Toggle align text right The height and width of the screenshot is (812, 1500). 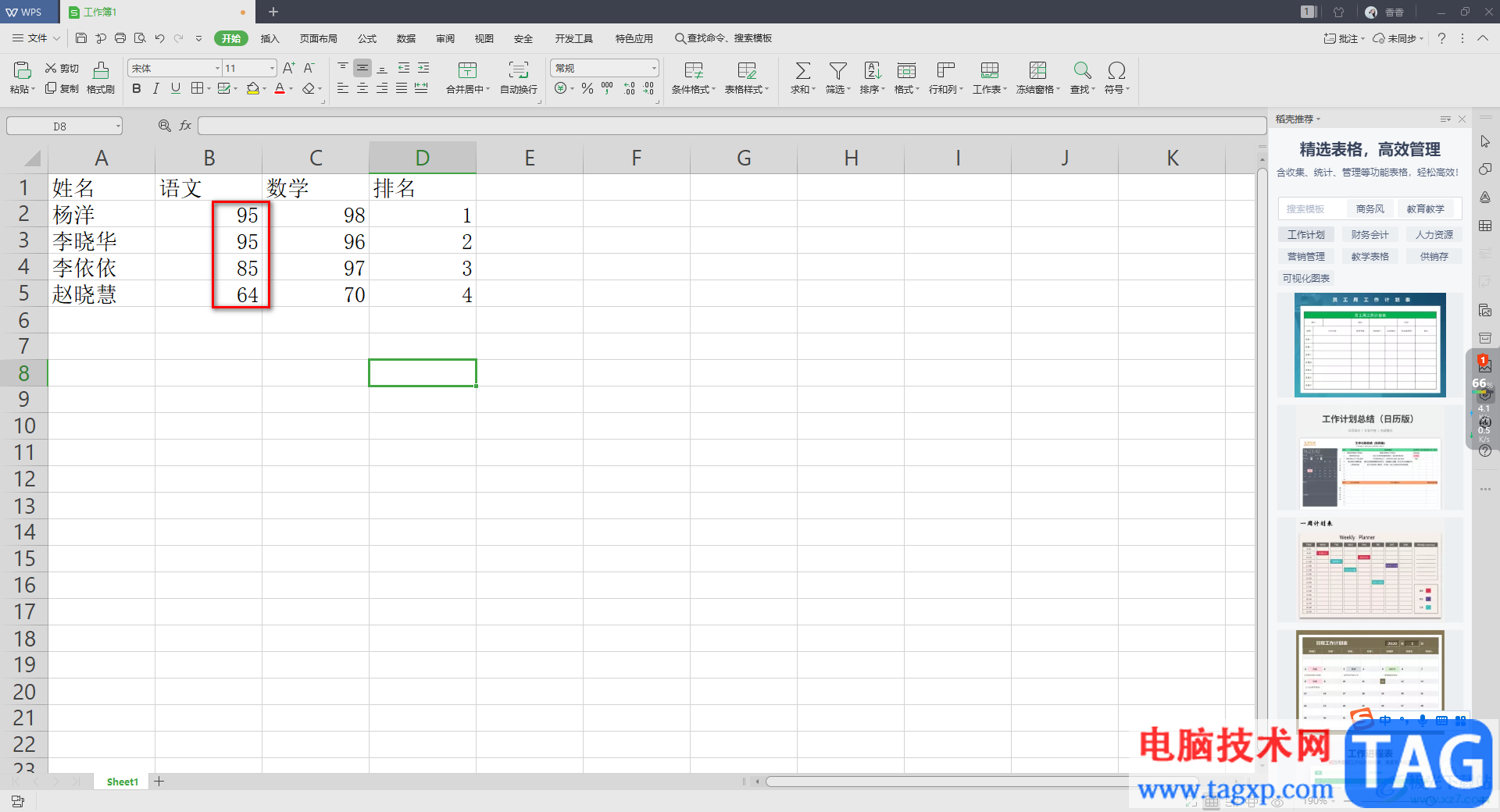[x=382, y=89]
